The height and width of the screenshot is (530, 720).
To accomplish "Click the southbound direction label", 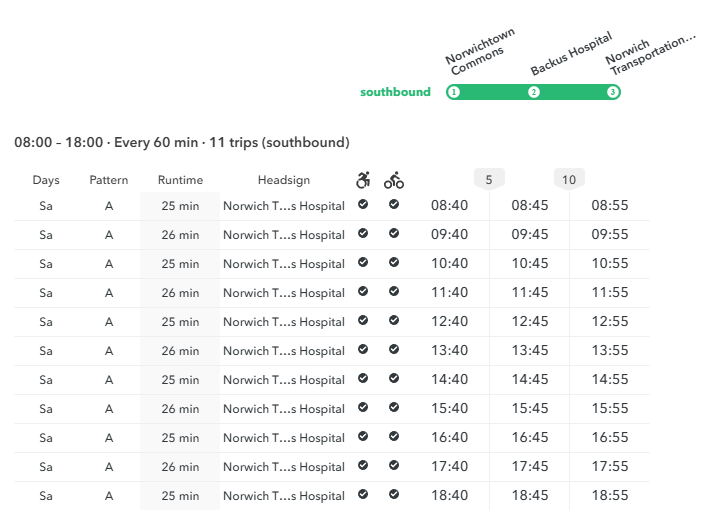I will point(395,92).
